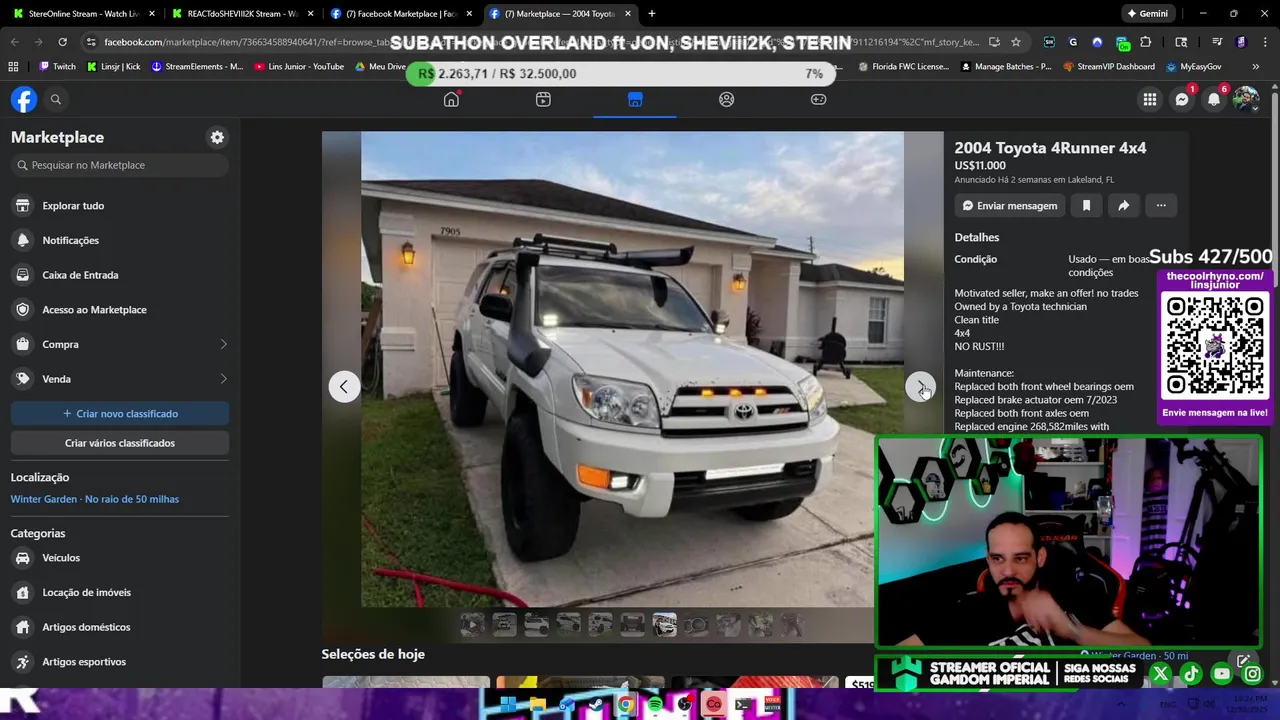Open MyEasyGov bookmark
Viewport: 1280px width, 720px height.
[1193, 67]
